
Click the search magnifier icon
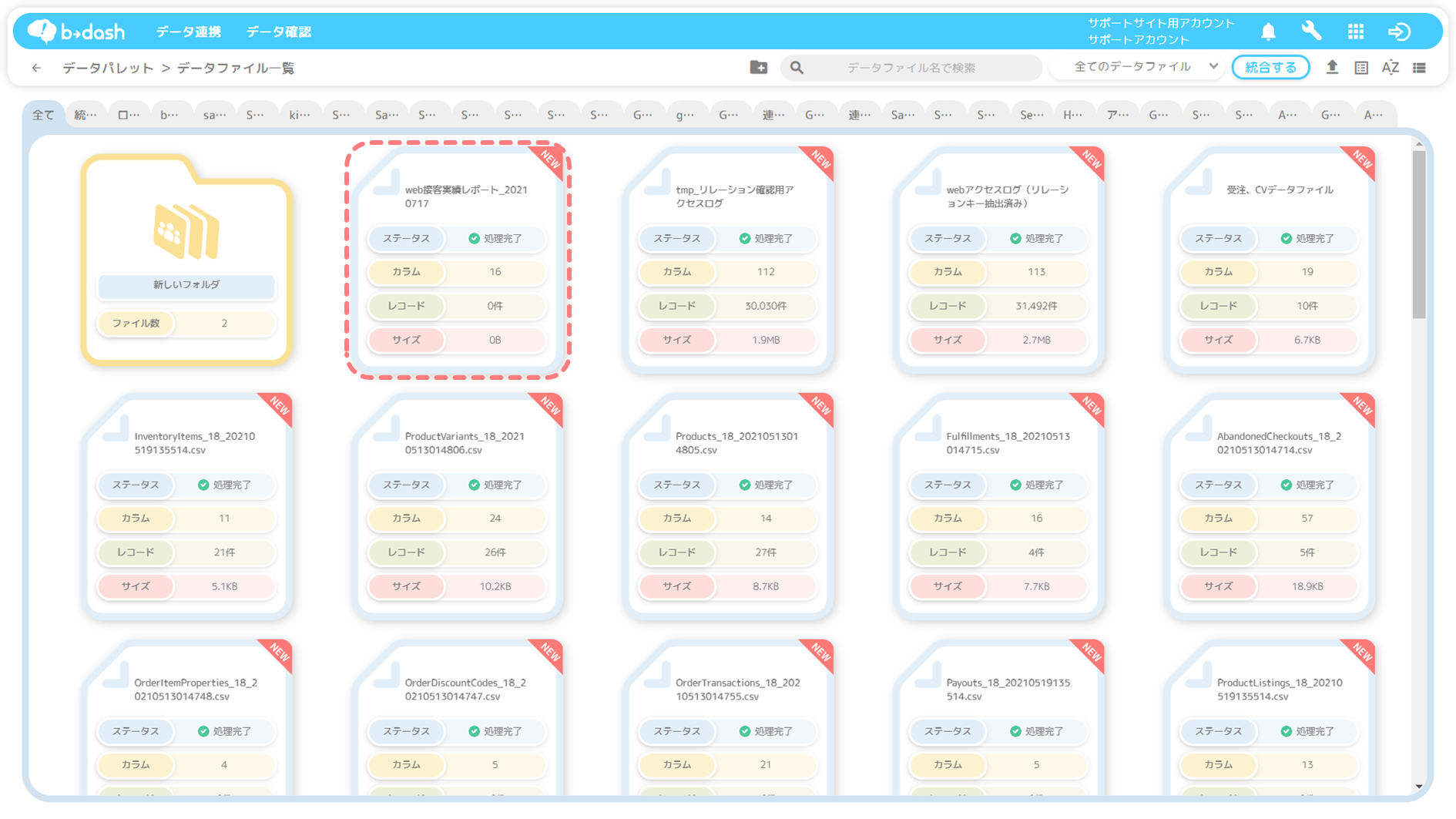coord(797,68)
